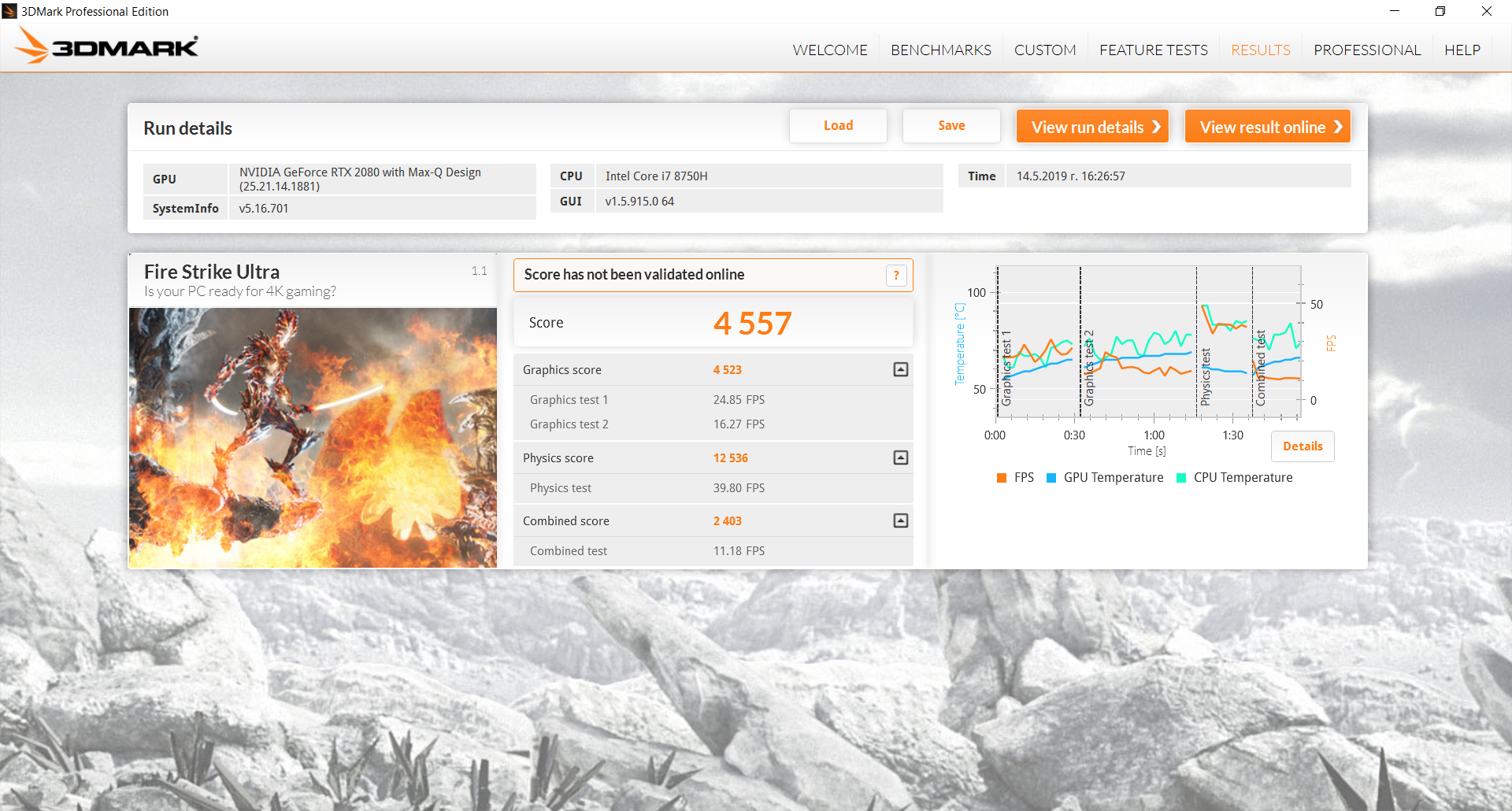Toggle the GPU Temperature legend entry

pos(1105,478)
